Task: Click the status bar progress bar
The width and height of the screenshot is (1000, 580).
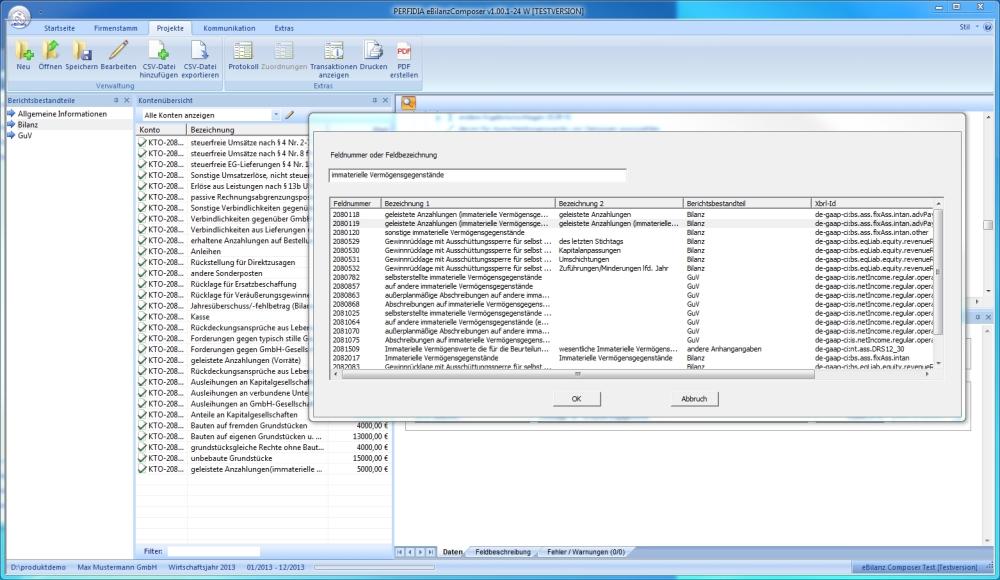Action: point(374,567)
